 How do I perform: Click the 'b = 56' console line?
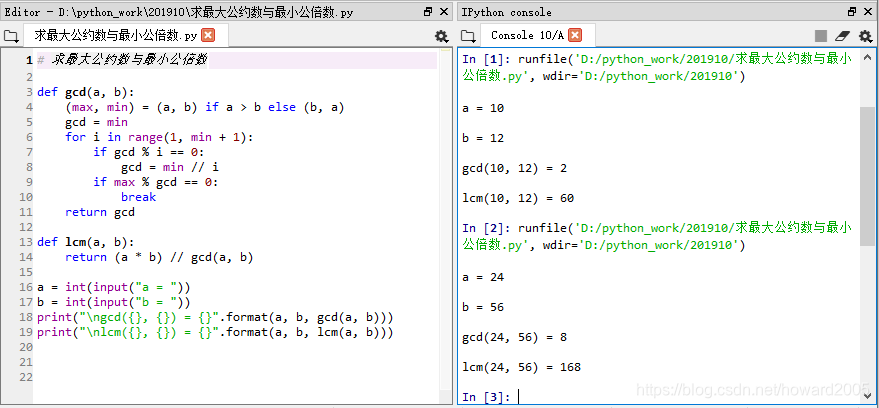(x=483, y=308)
